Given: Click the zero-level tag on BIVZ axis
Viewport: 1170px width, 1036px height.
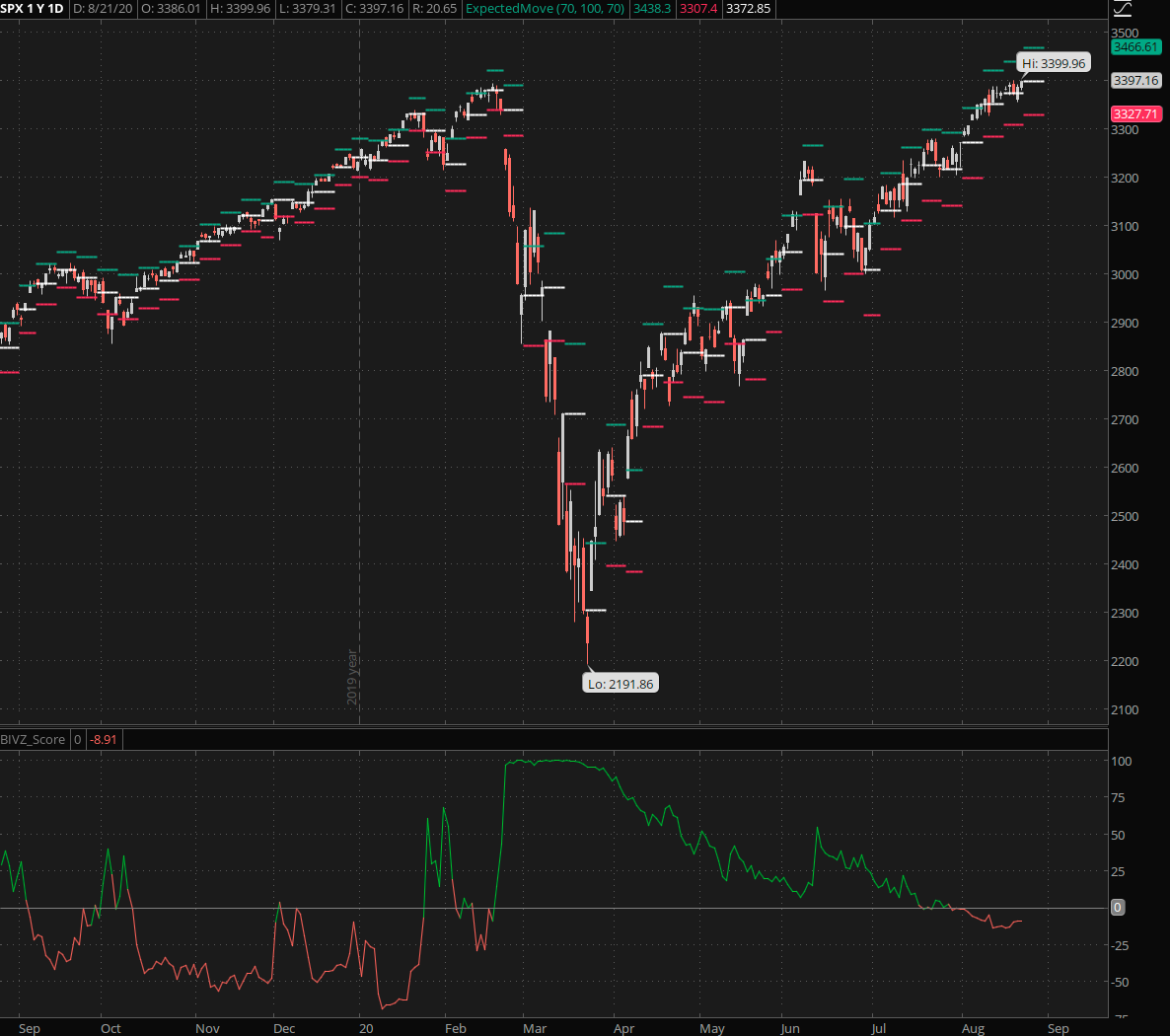Looking at the screenshot, I should click(1117, 907).
